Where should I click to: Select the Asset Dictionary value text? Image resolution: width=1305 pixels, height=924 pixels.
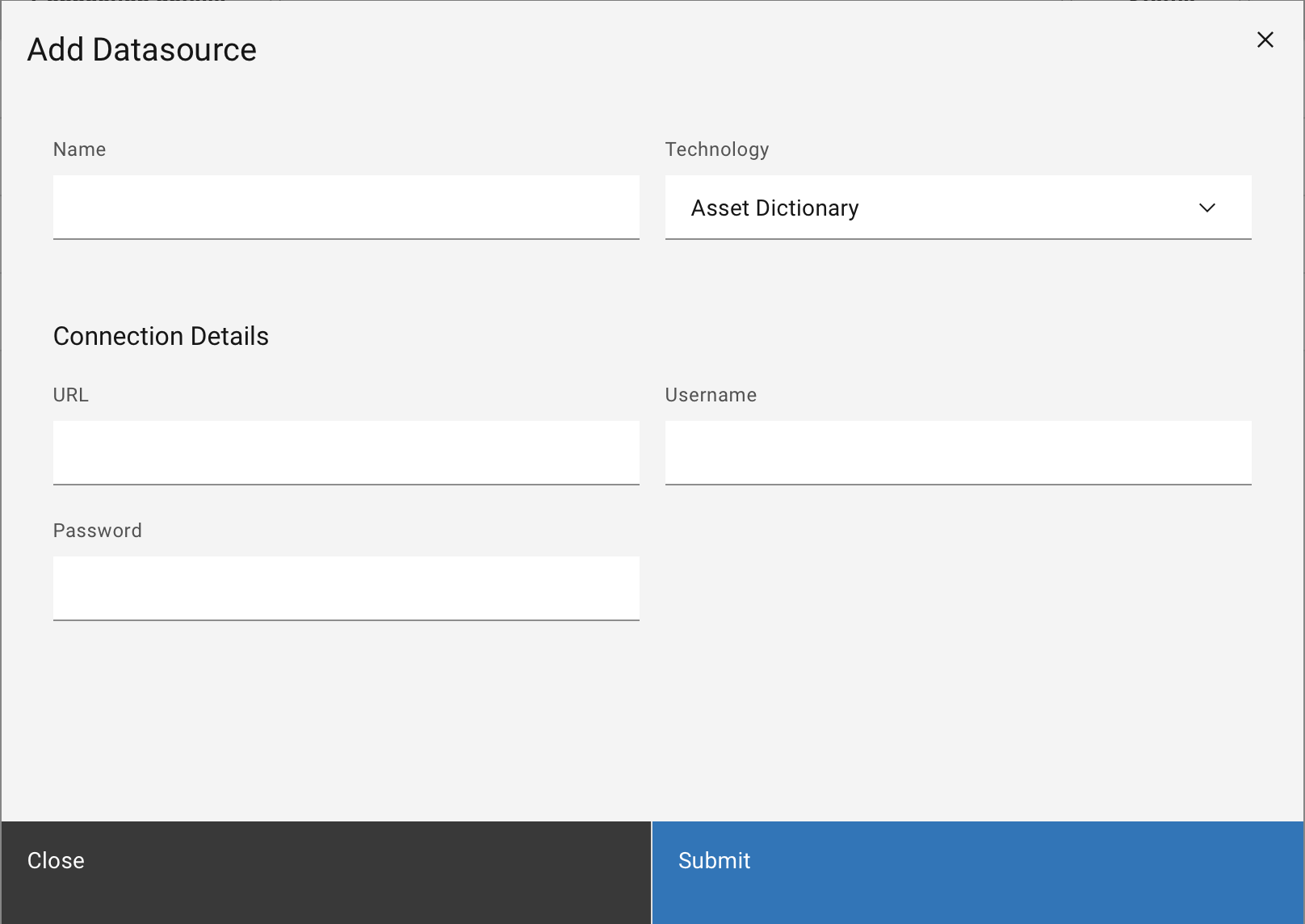point(774,208)
